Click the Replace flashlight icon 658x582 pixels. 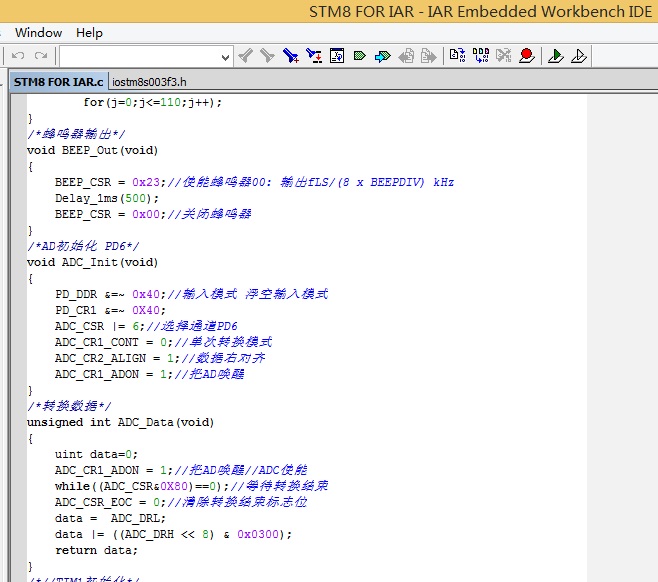coord(314,56)
